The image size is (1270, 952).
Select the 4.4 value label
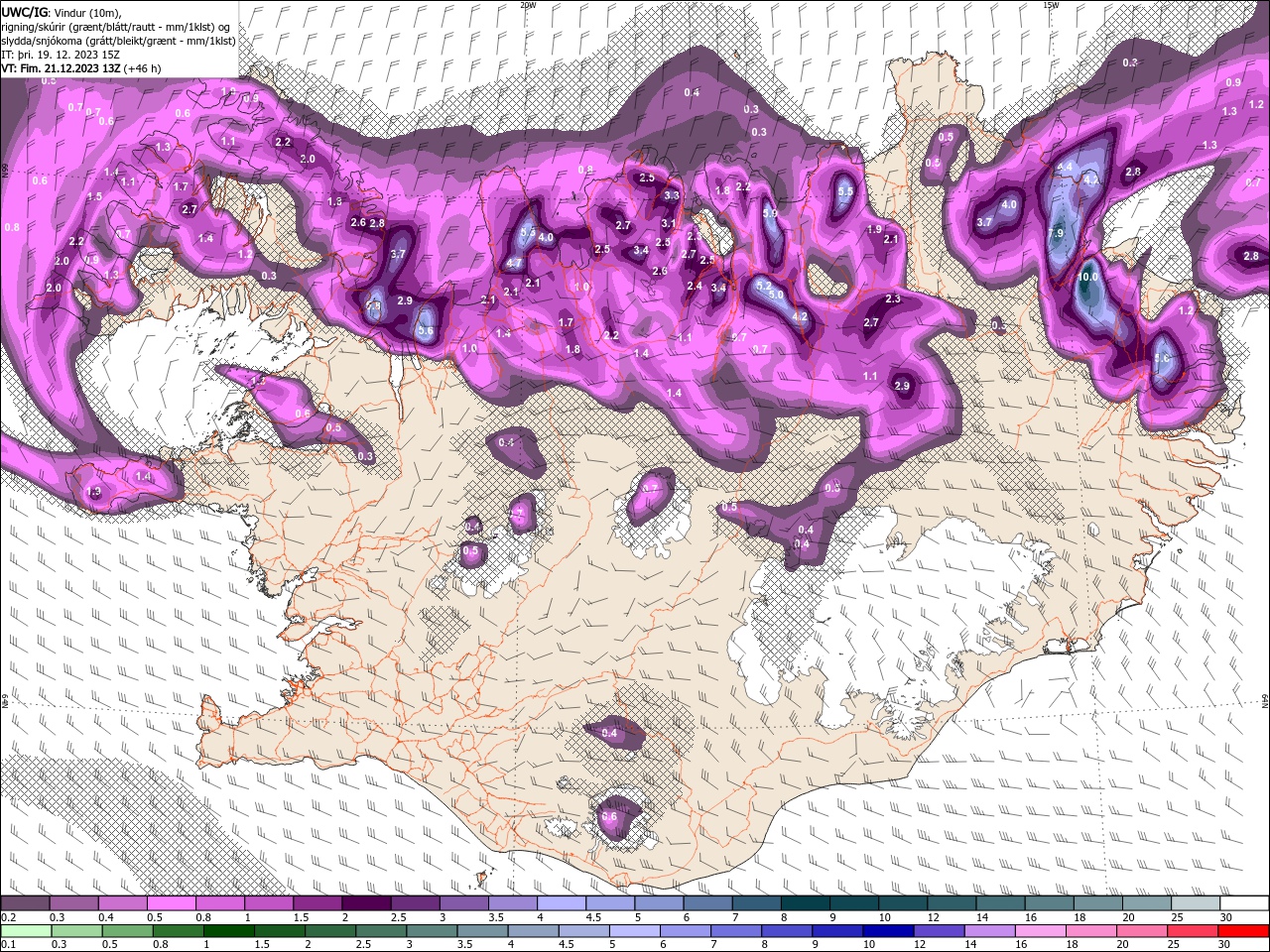pyautogui.click(x=1067, y=166)
